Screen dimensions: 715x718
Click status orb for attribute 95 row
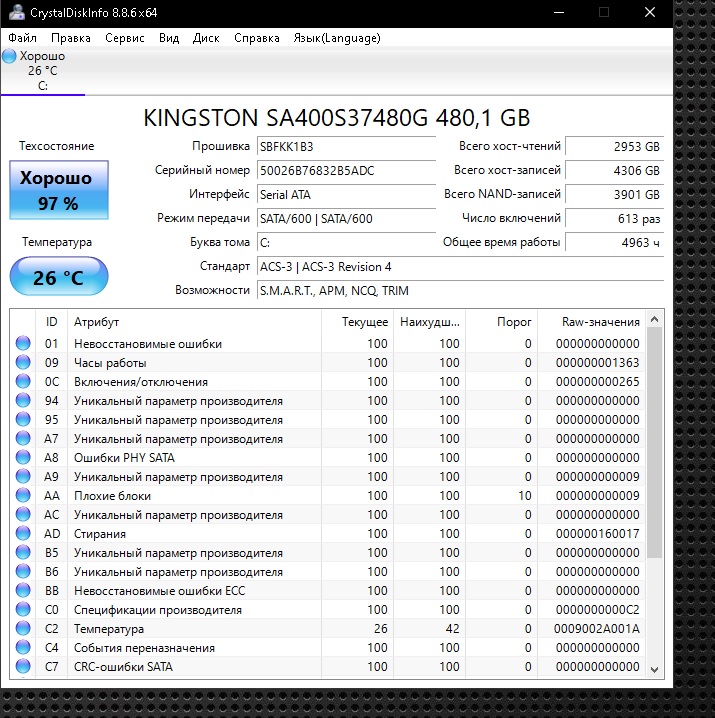point(23,419)
